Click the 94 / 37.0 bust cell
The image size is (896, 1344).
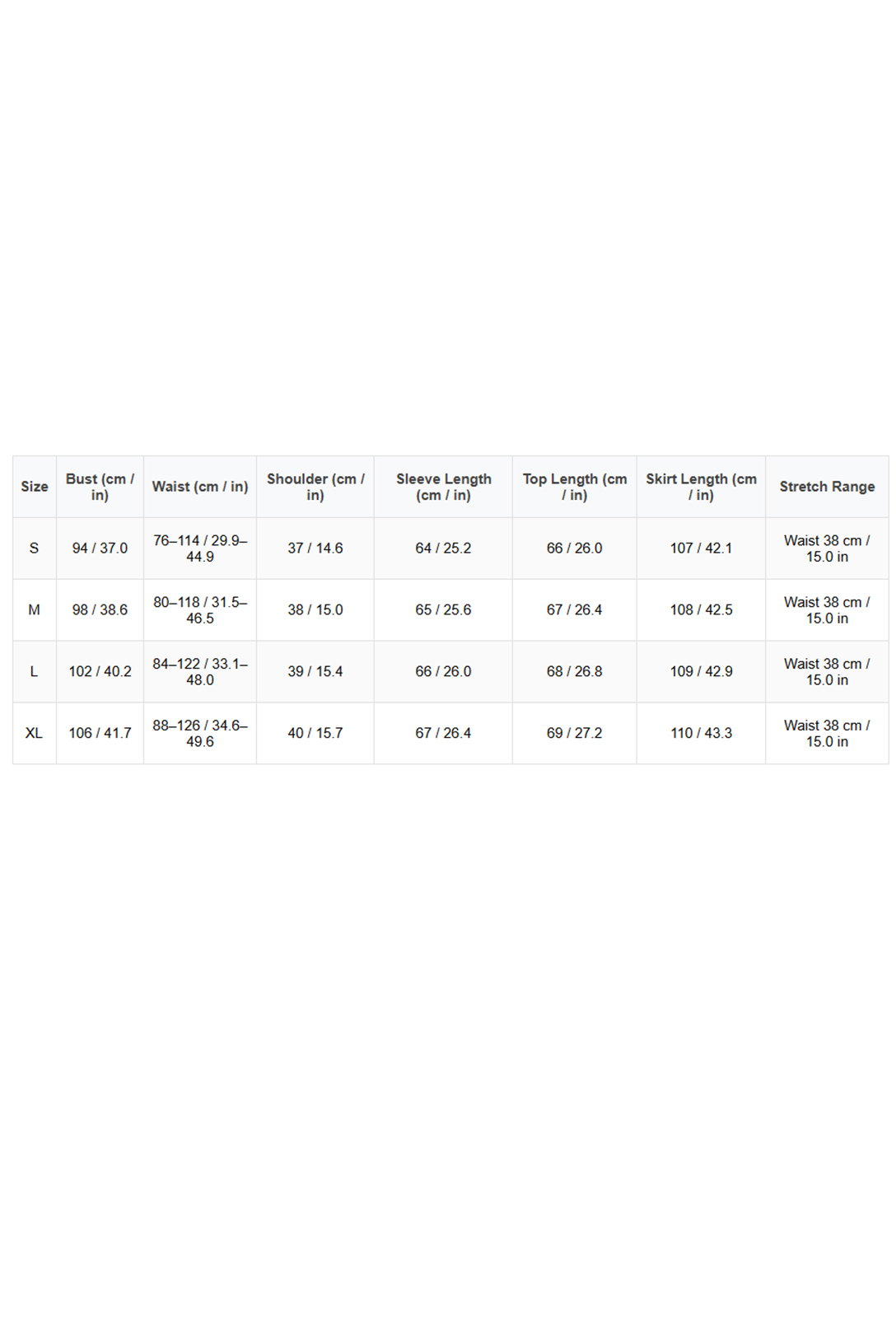pyautogui.click(x=100, y=548)
